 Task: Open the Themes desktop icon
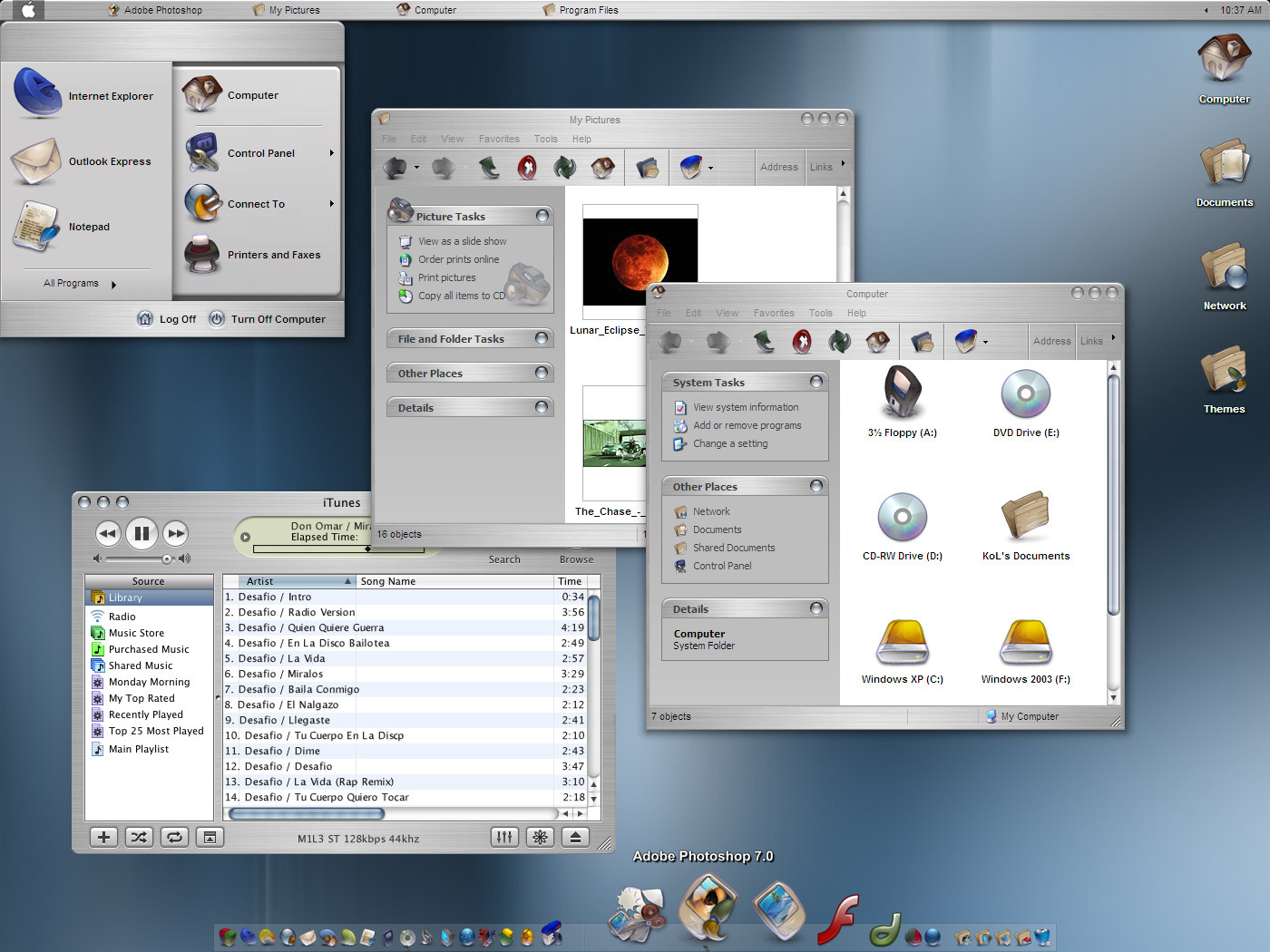(x=1225, y=381)
